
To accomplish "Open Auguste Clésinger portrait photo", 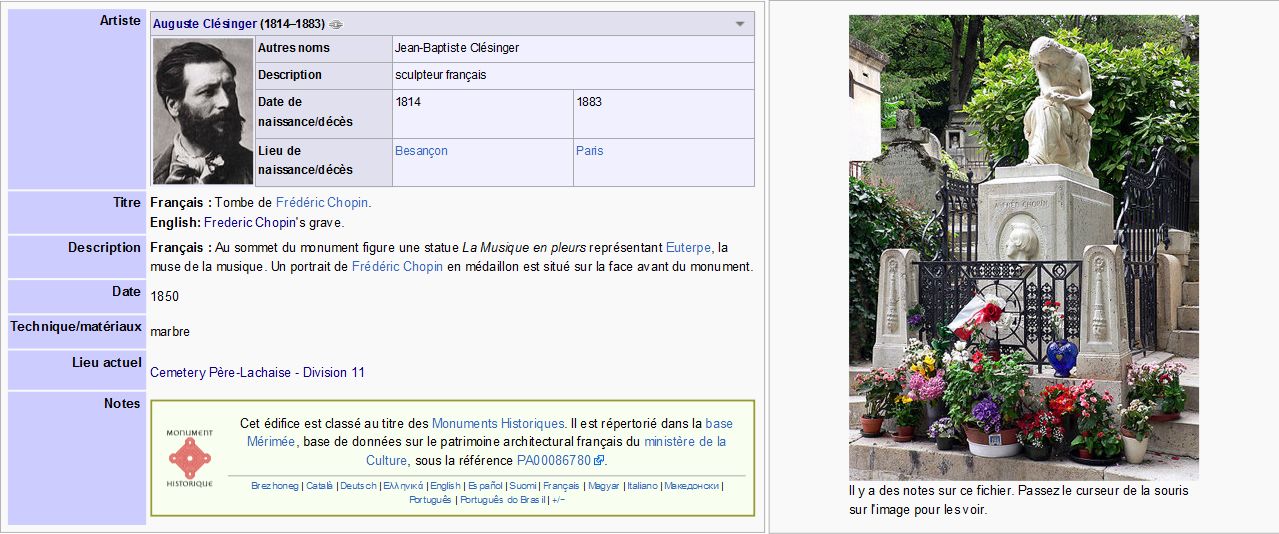I will pos(203,112).
